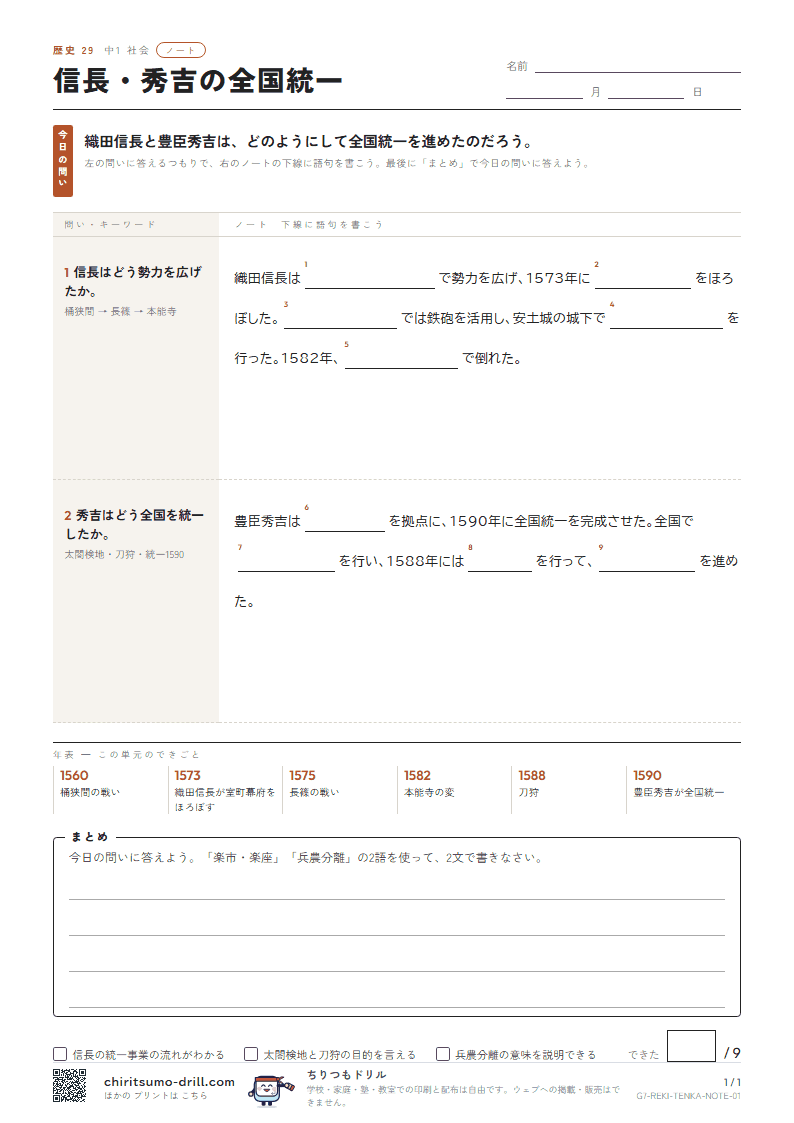This screenshot has height=1123, width=794.
Task: Click the score box before /9
Action: coord(692,1046)
